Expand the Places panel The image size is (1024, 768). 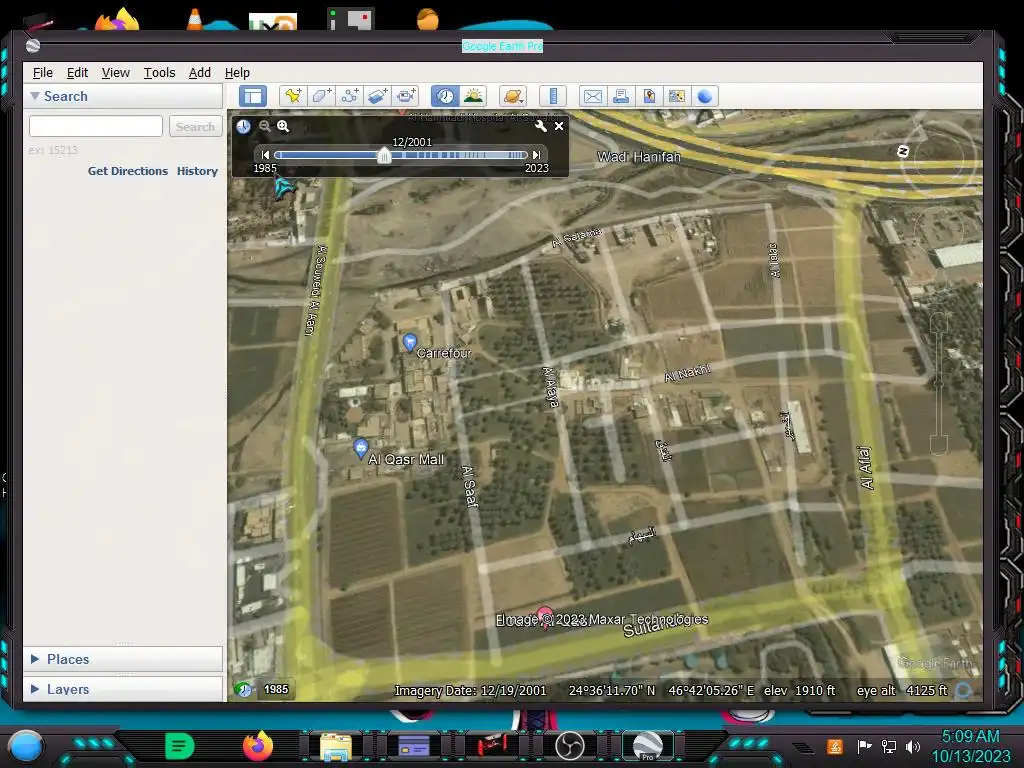coord(35,659)
